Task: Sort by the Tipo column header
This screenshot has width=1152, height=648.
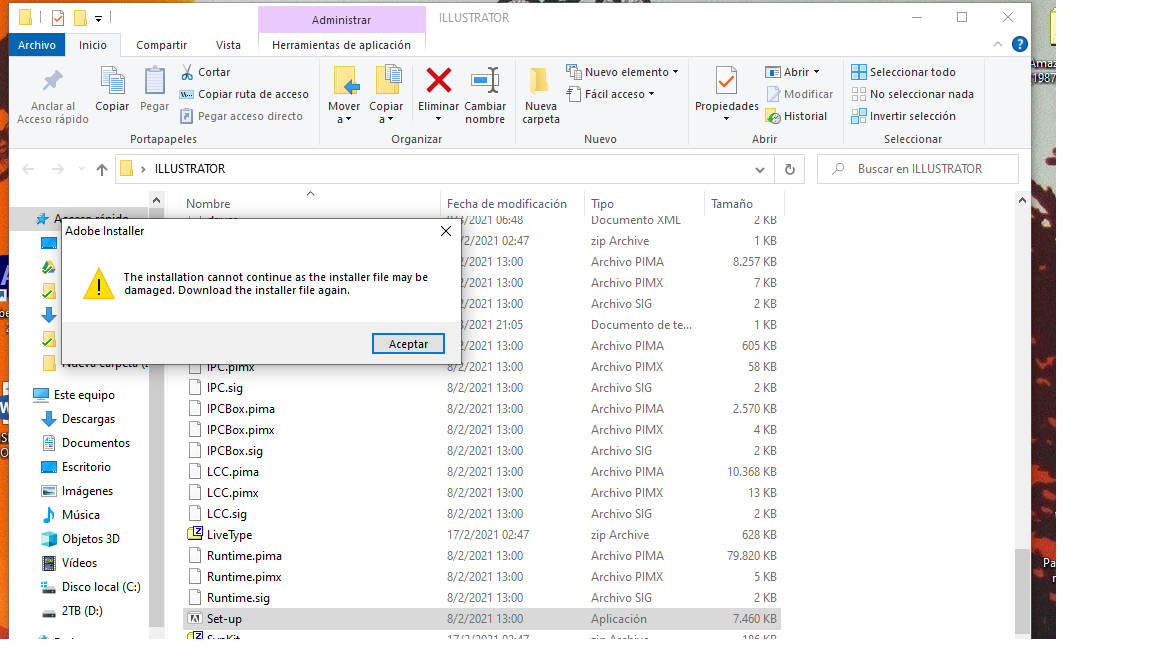Action: [x=602, y=204]
